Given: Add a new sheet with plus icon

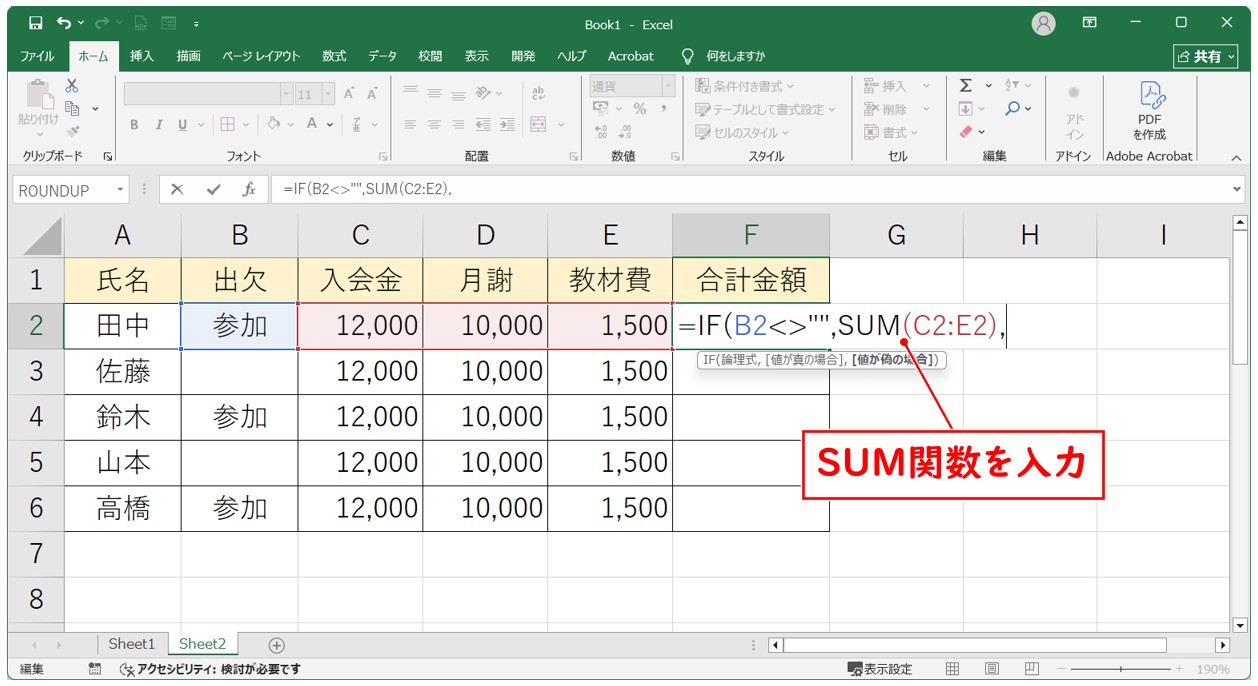Looking at the screenshot, I should (277, 645).
